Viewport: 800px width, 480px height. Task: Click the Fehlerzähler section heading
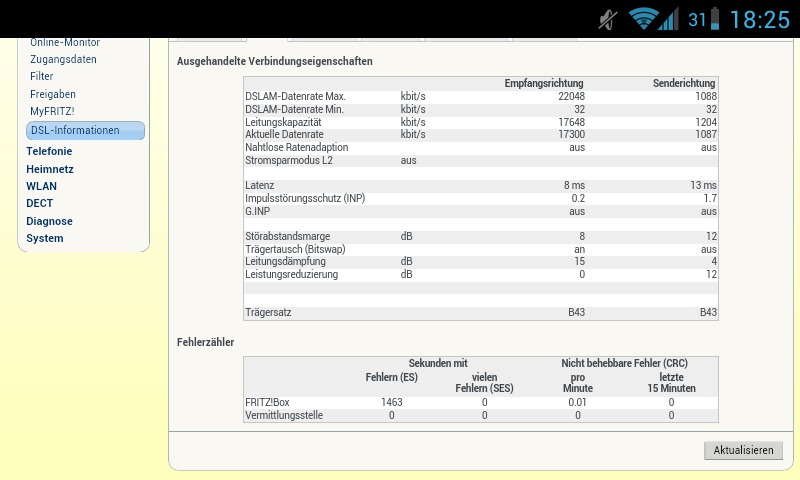click(206, 342)
